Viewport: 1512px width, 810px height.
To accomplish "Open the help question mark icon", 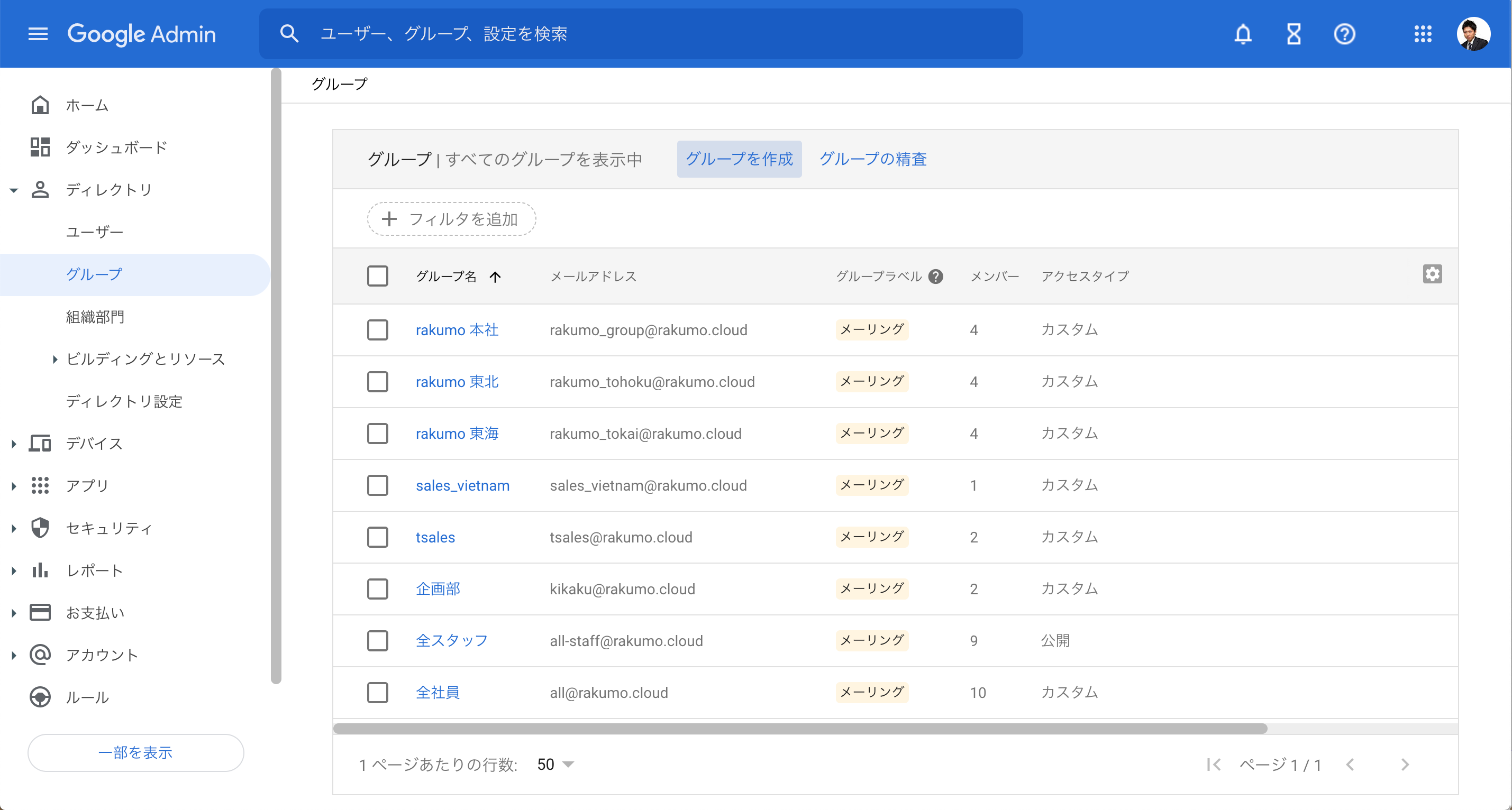I will [x=1344, y=34].
